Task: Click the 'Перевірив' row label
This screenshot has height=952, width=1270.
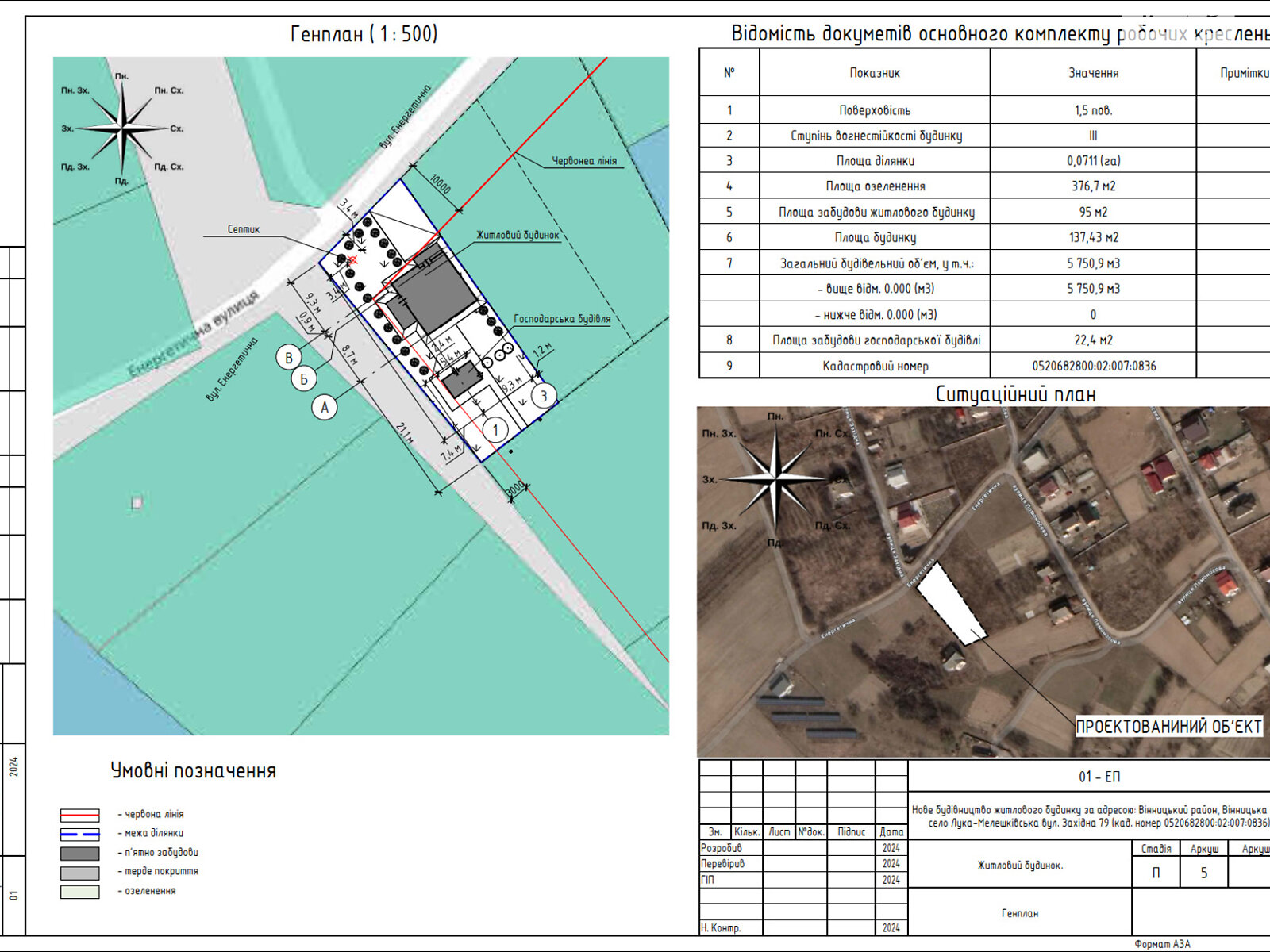Action: point(722,864)
